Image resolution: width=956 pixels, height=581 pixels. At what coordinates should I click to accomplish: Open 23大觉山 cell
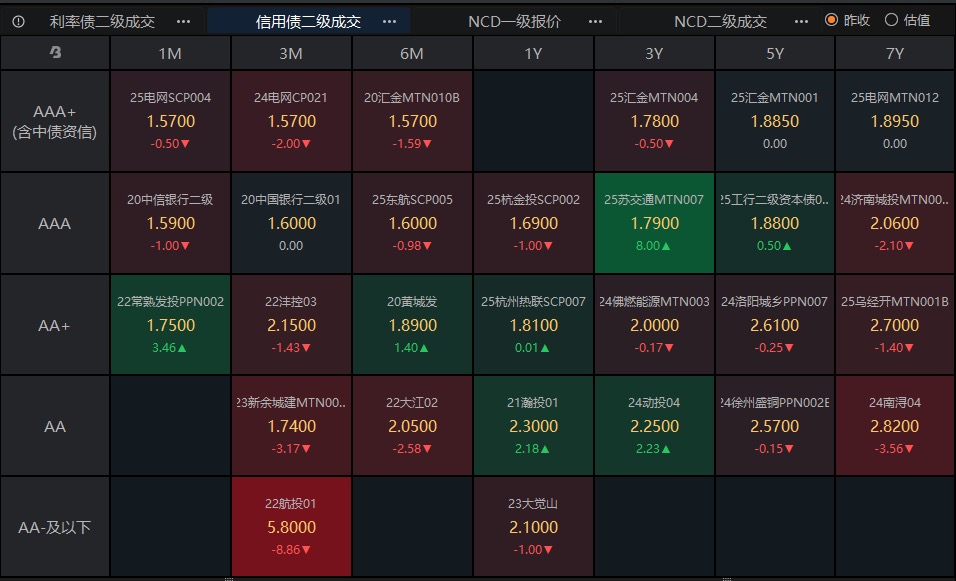[x=533, y=527]
